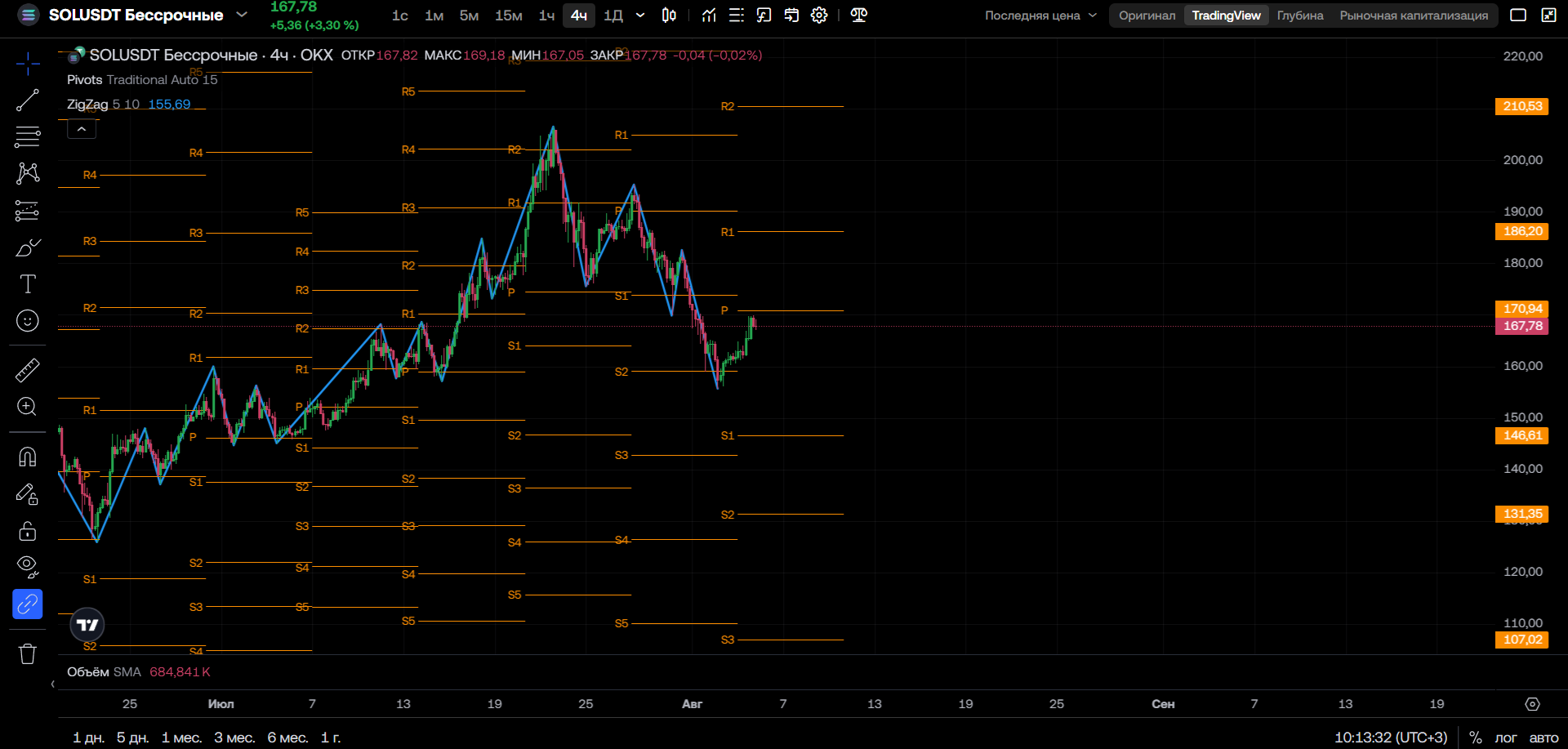Viewport: 1568px width, 749px height.
Task: Toggle лог logarithmic scale
Action: pos(1506,738)
